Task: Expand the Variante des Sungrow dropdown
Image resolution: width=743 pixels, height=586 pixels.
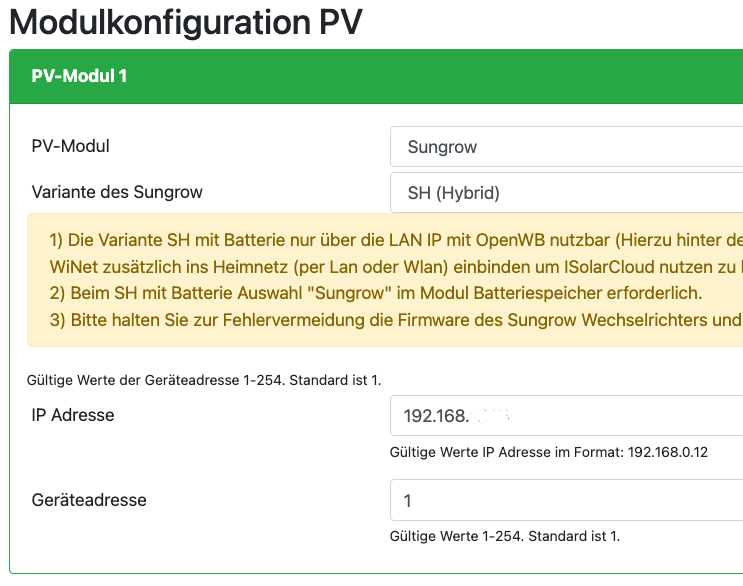Action: [x=566, y=193]
